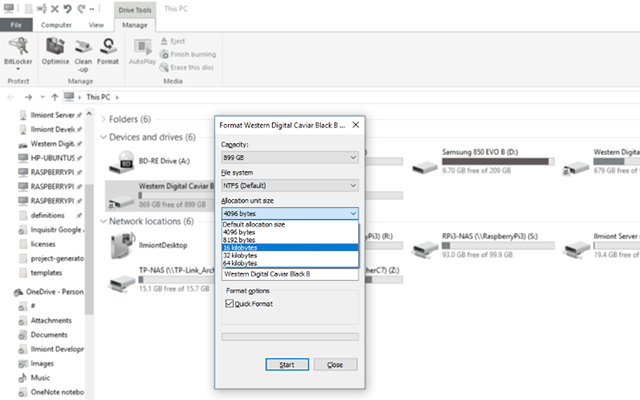Open the File system dropdown
This screenshot has width=640, height=400.
290,186
